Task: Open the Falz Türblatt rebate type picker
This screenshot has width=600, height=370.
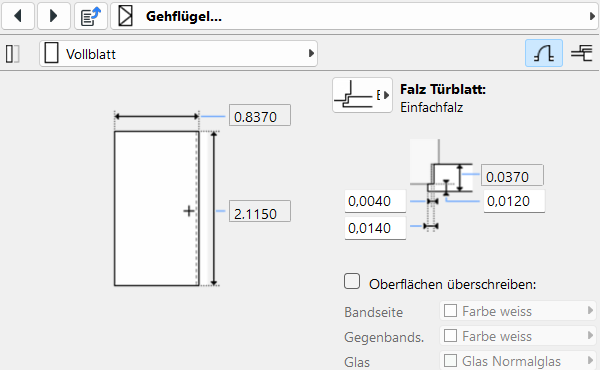Action: pyautogui.click(x=362, y=95)
